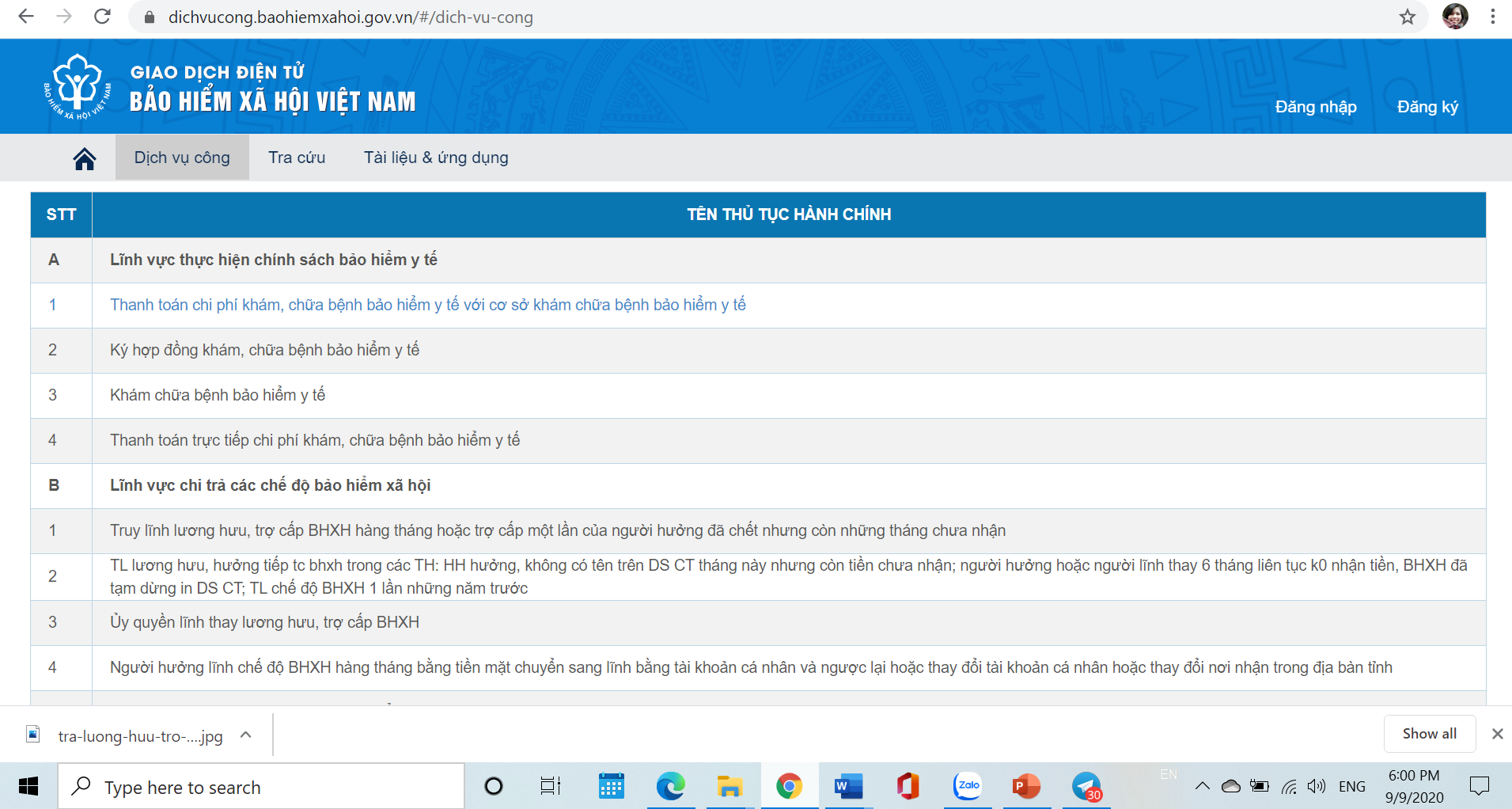Open Microsoft Edge from the taskbar
Image resolution: width=1512 pixels, height=809 pixels.
click(670, 786)
